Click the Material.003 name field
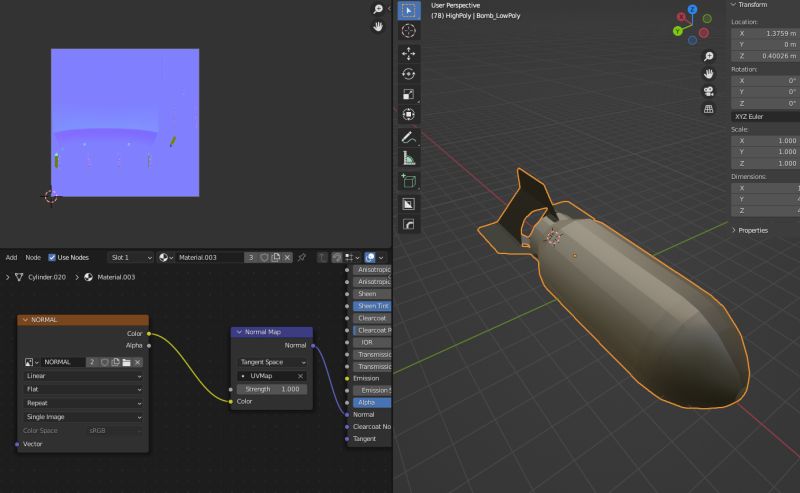This screenshot has height=493, width=800. click(x=210, y=257)
